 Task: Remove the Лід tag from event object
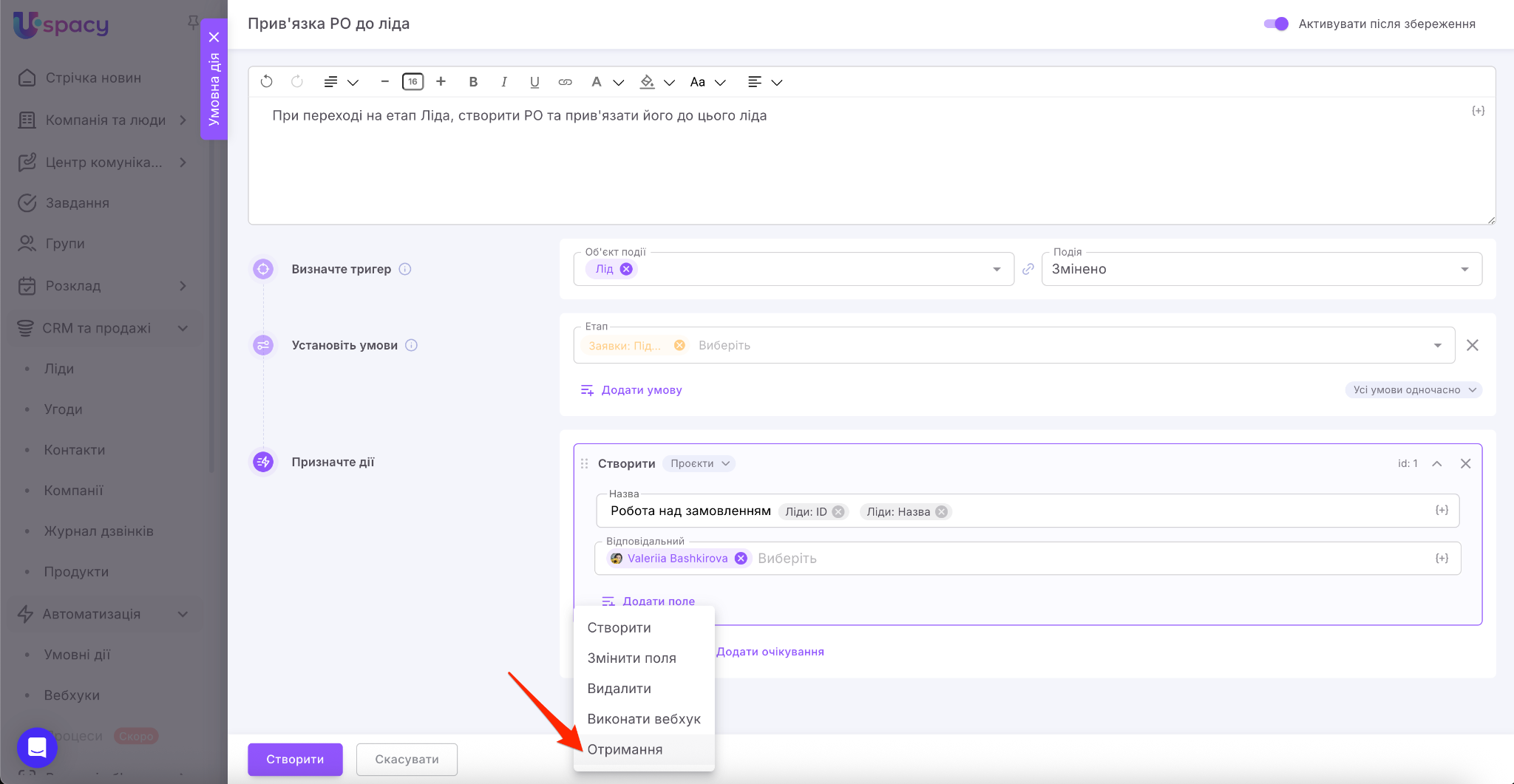(x=626, y=269)
